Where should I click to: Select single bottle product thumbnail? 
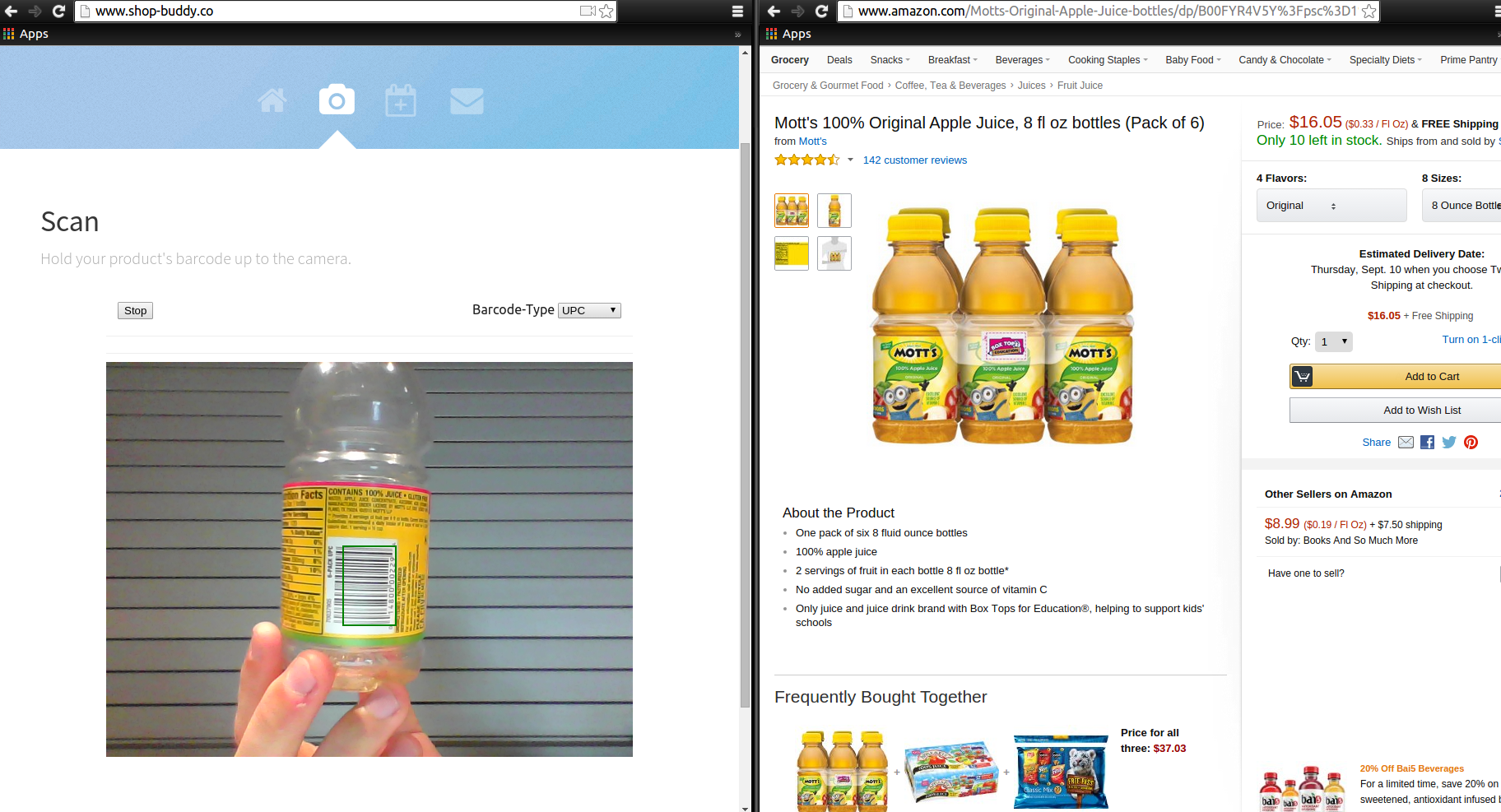tap(834, 211)
